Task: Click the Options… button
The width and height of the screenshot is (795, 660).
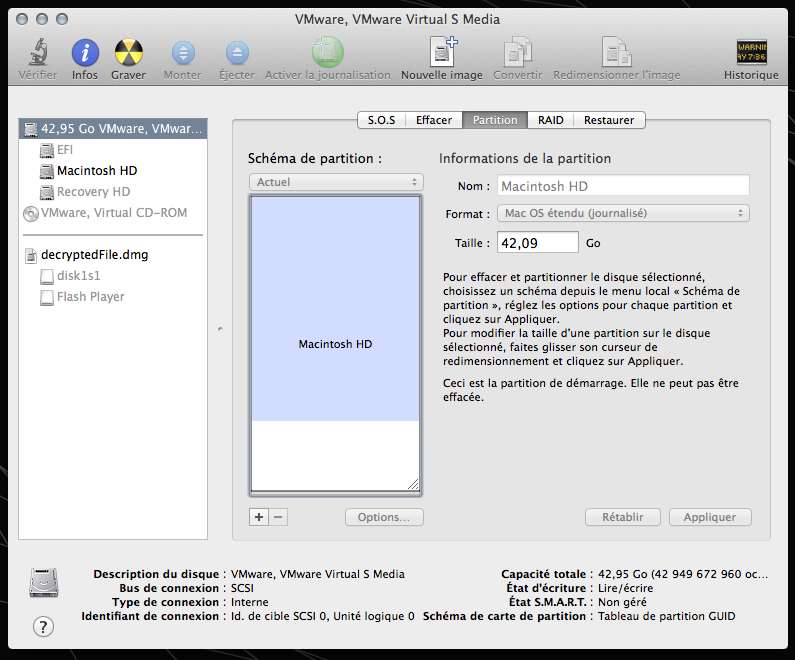Action: [x=384, y=517]
